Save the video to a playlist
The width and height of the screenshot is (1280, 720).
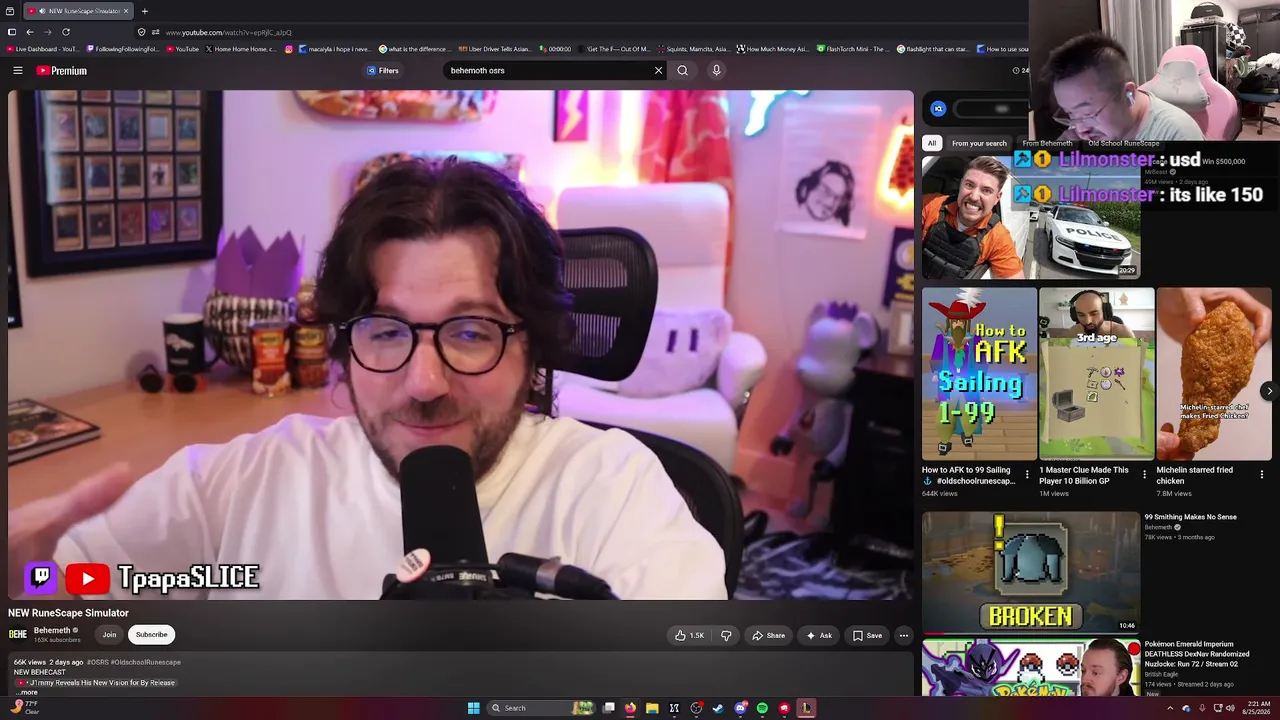point(867,635)
